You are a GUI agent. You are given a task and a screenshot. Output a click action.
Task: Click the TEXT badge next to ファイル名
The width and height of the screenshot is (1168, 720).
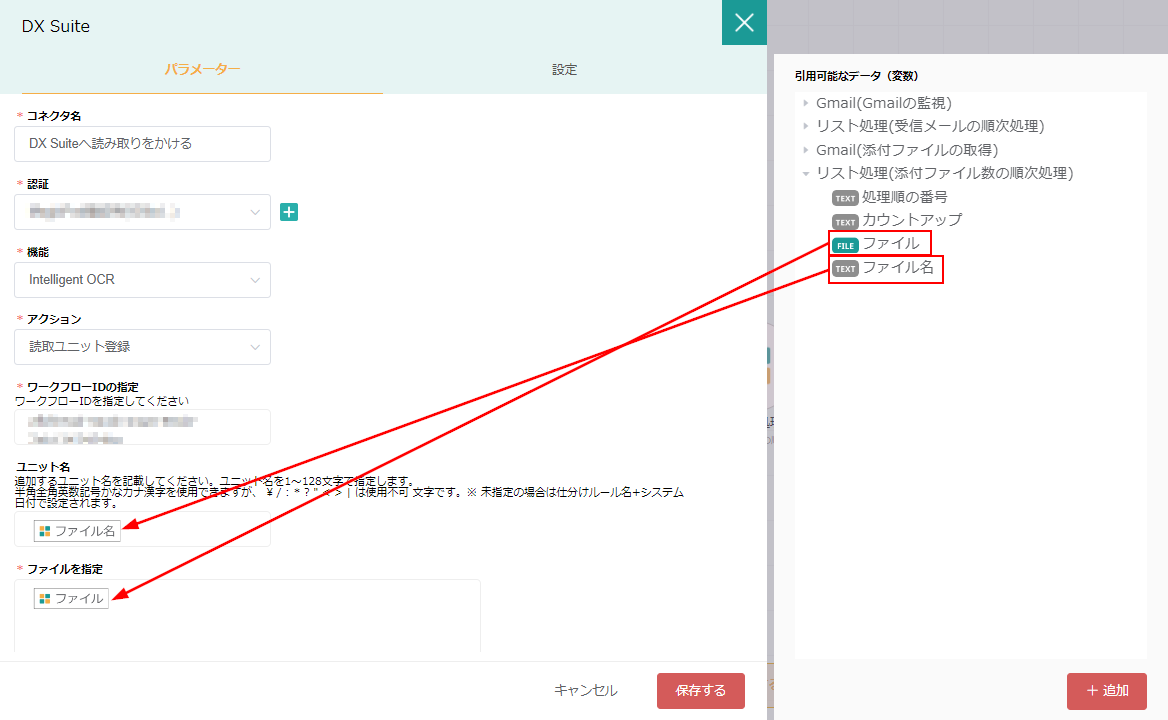click(845, 269)
